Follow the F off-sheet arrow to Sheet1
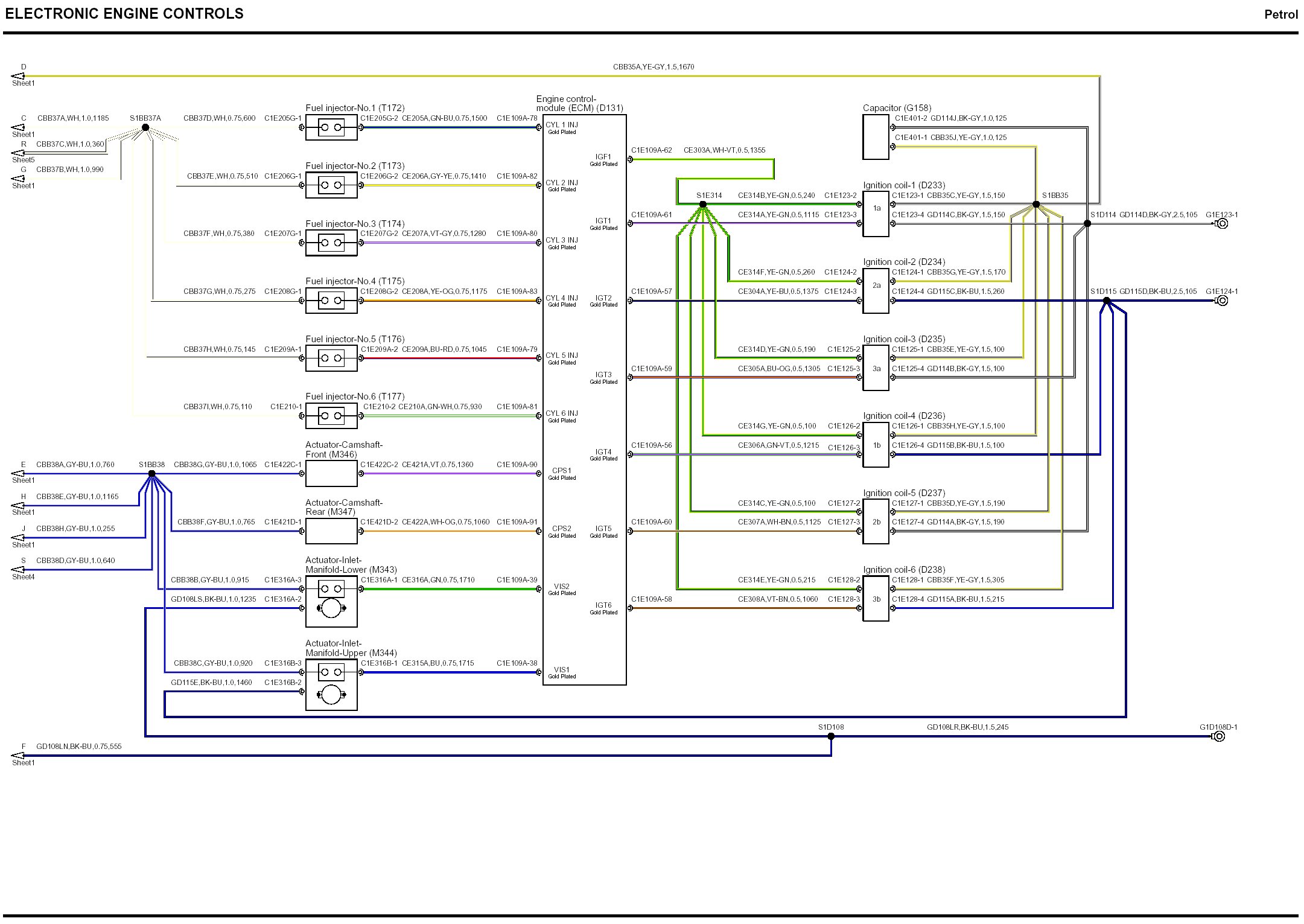1304x924 pixels. tap(18, 756)
